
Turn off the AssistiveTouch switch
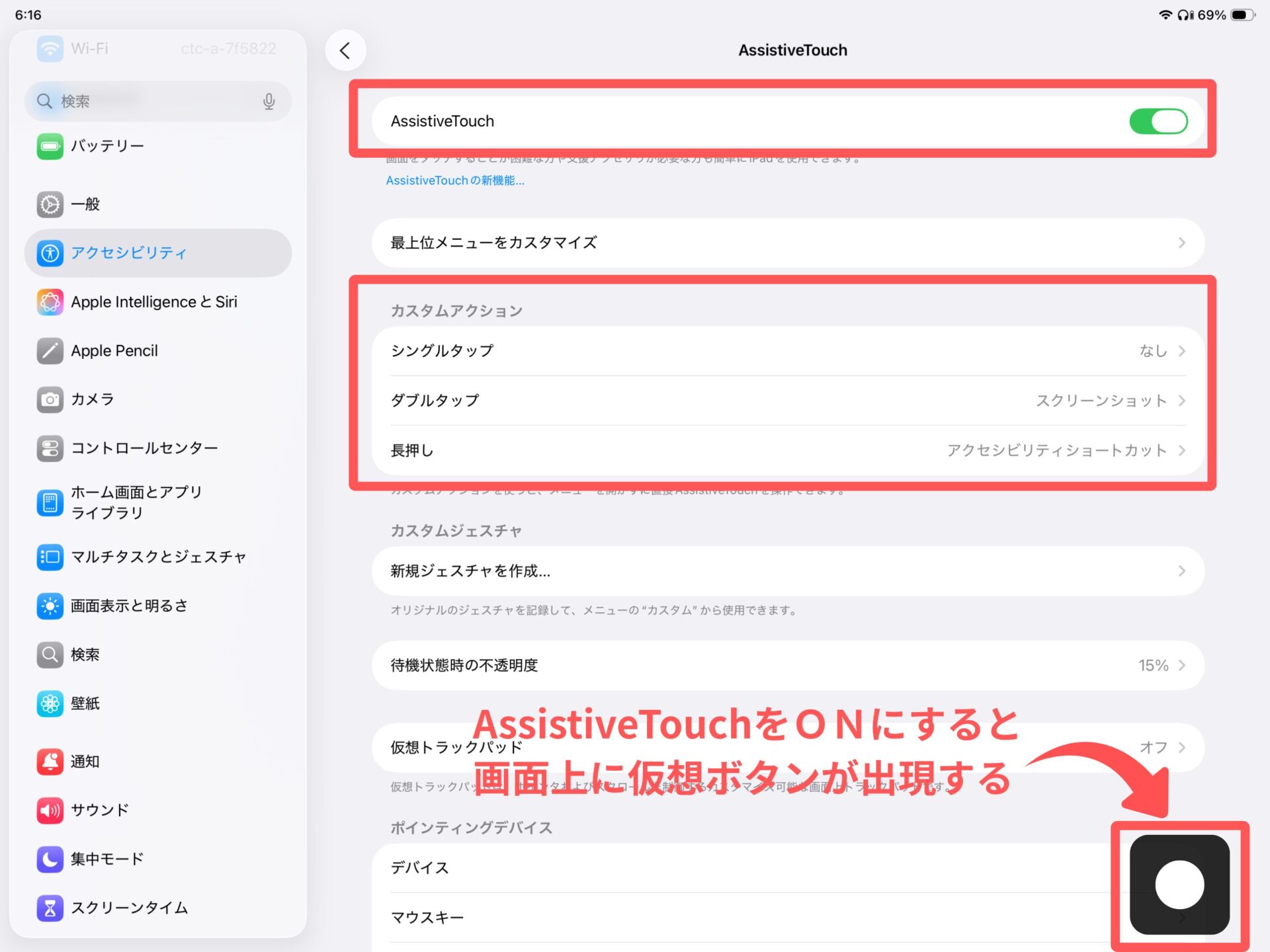click(x=1158, y=122)
